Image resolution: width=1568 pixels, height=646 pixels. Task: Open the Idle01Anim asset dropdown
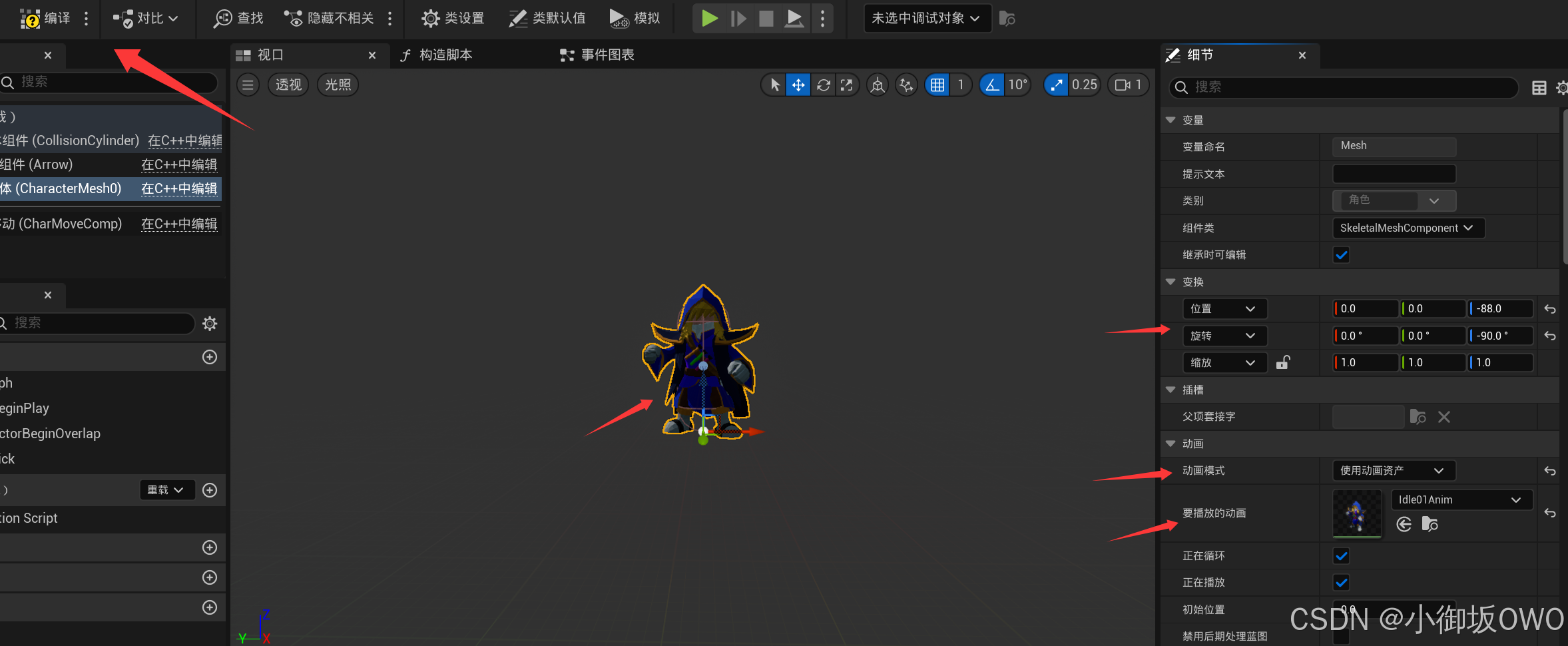[1462, 499]
